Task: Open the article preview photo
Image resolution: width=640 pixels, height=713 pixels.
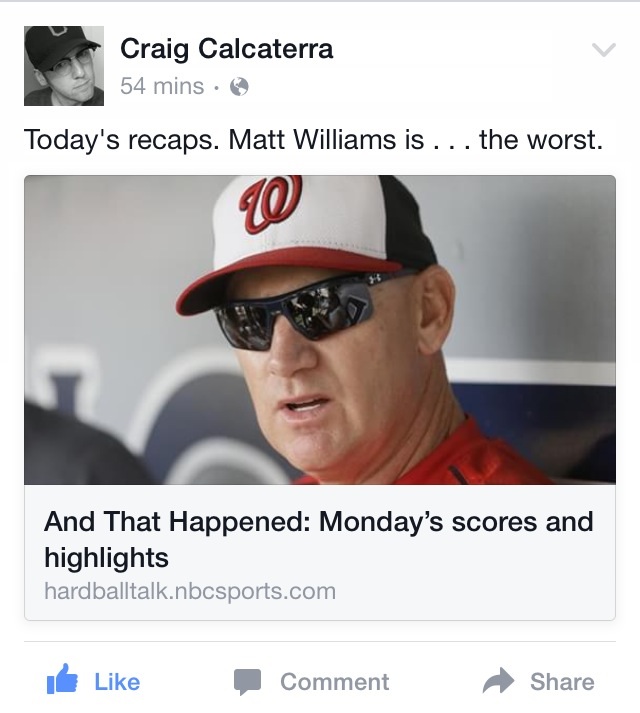Action: point(320,330)
